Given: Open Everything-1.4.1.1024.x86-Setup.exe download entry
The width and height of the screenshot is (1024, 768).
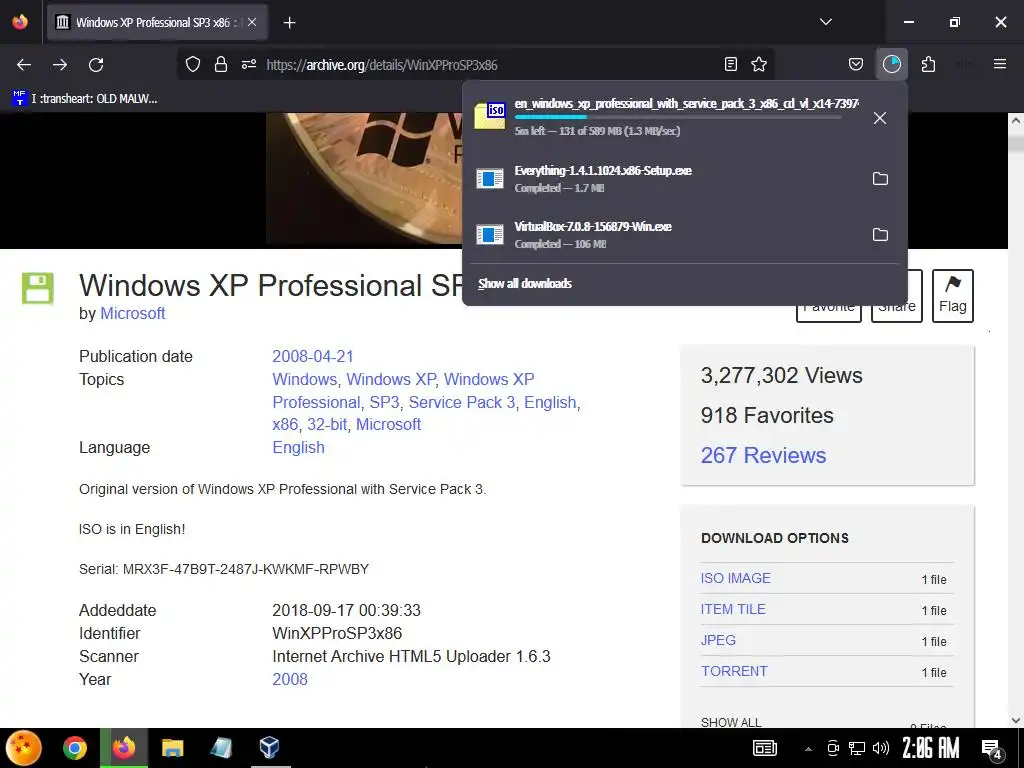Looking at the screenshot, I should pos(603,178).
